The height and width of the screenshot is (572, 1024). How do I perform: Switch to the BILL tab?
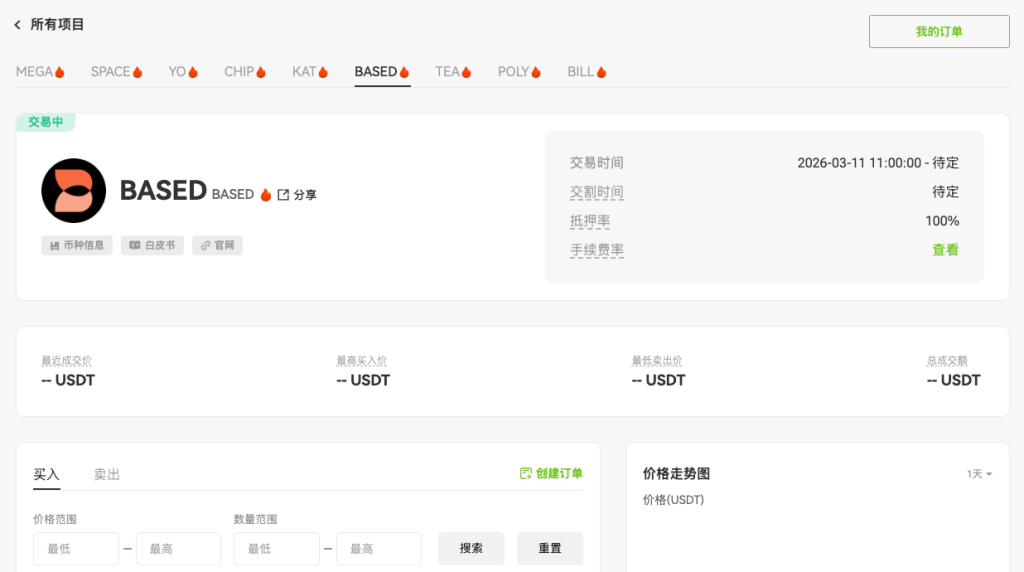tap(586, 72)
